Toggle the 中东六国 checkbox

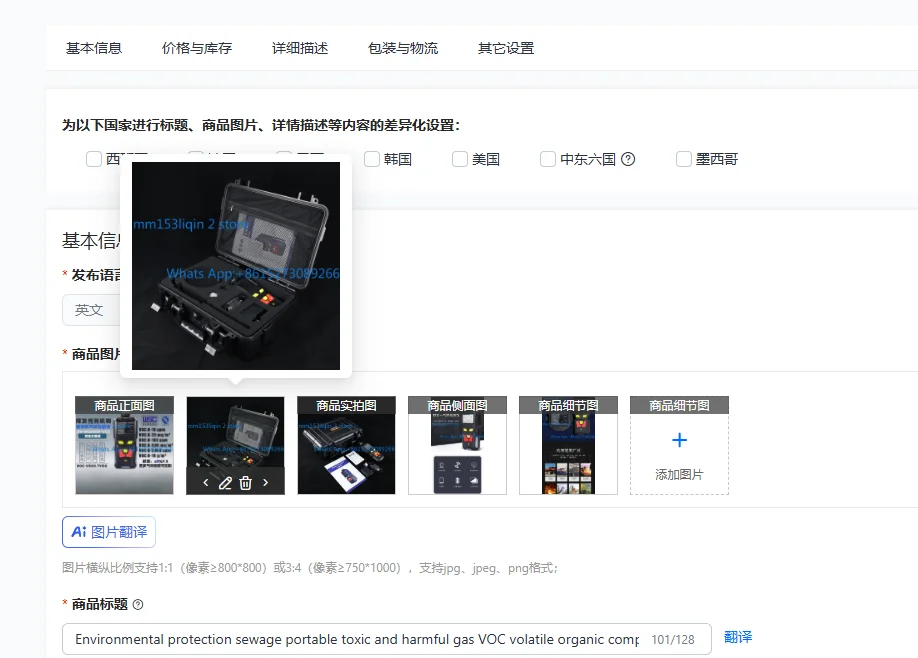click(547, 159)
